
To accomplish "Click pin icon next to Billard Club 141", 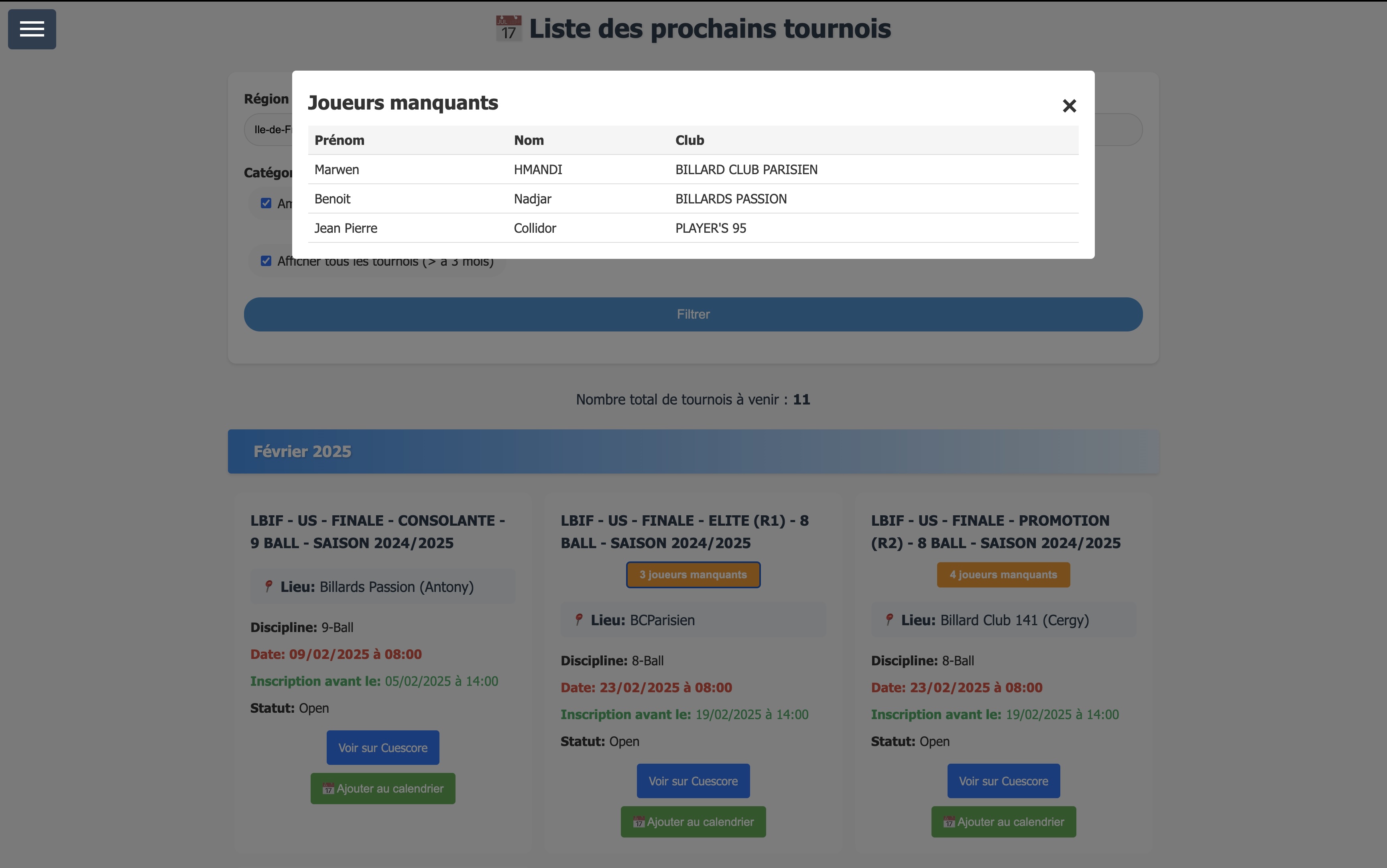I will pos(889,620).
